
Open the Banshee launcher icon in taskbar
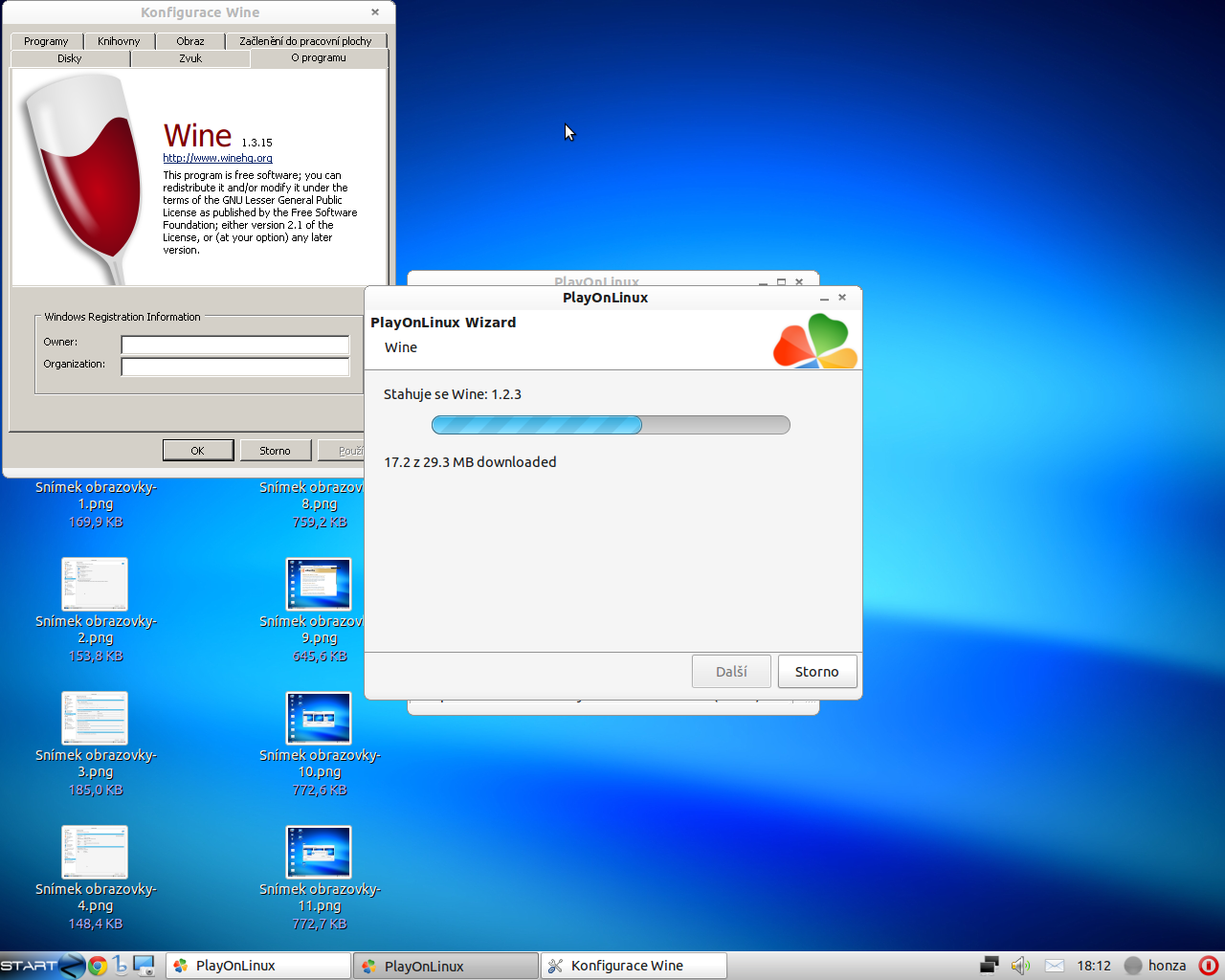pyautogui.click(x=121, y=966)
